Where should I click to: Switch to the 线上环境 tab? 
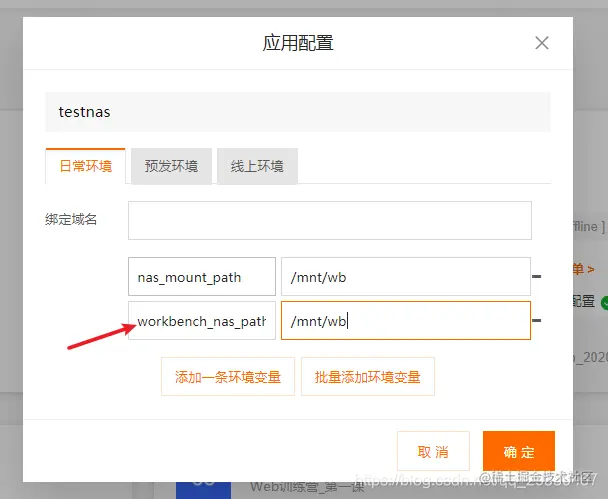click(x=257, y=166)
